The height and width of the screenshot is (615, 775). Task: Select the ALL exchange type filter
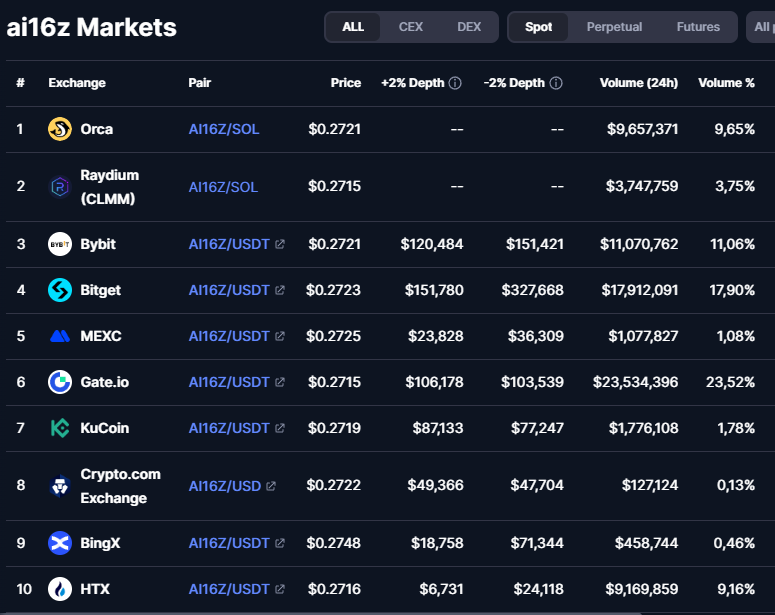353,27
